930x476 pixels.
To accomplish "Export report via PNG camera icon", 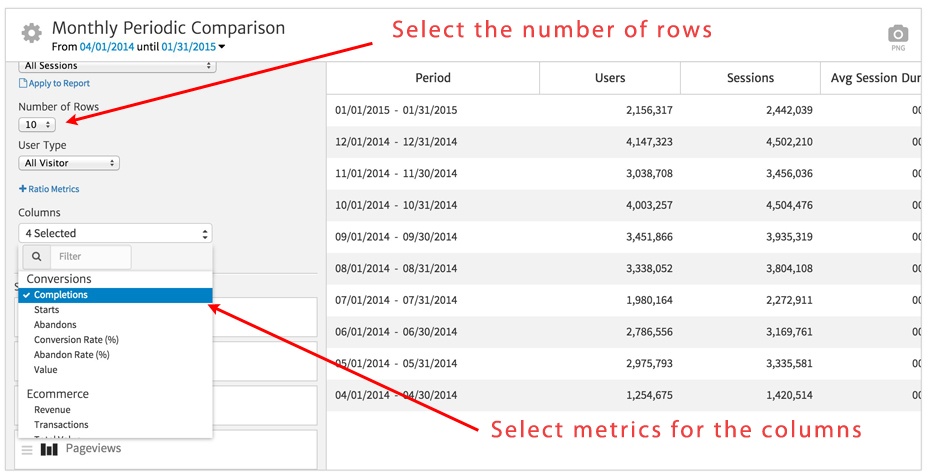I will (x=898, y=37).
